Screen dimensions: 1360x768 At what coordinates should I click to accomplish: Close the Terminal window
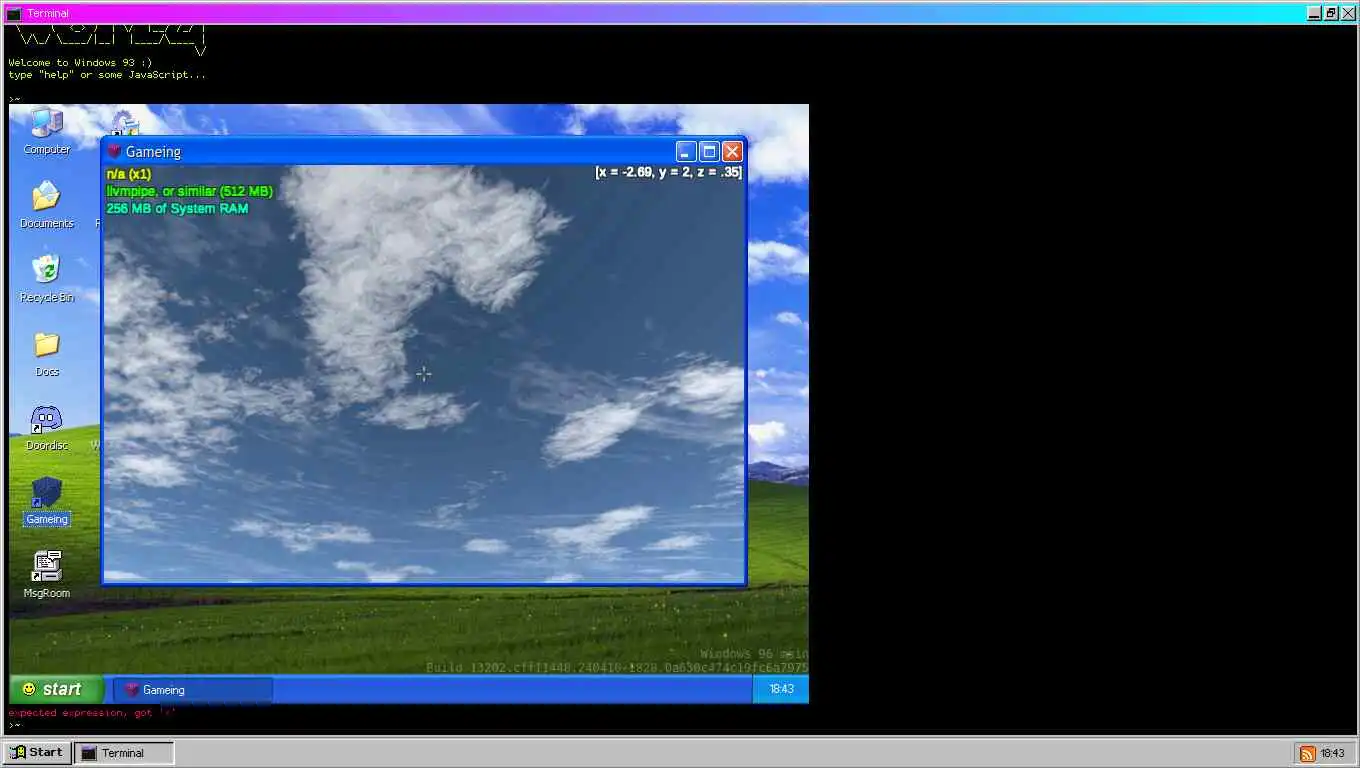(1346, 13)
